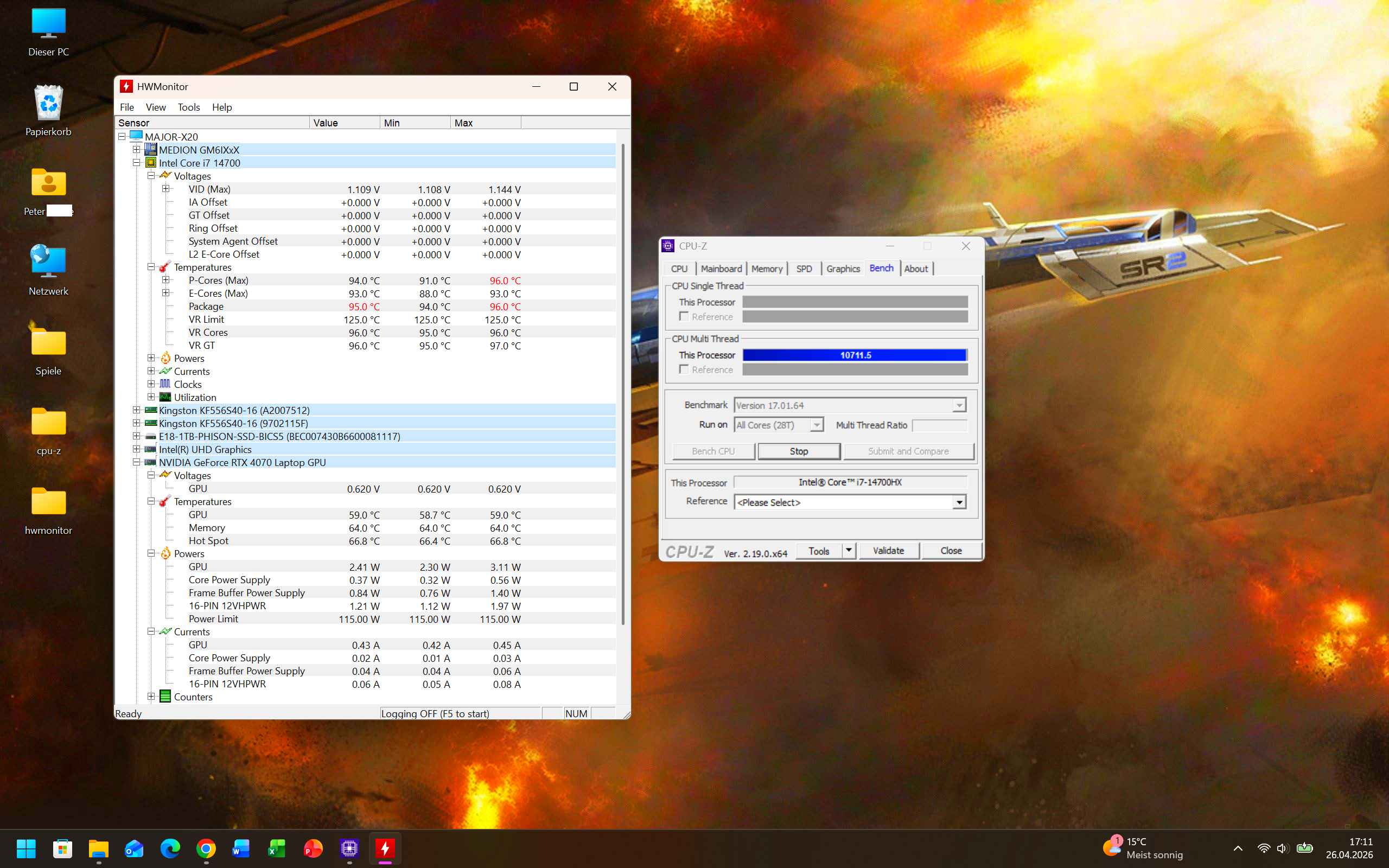Launch Google Chrome from the taskbar
The height and width of the screenshot is (868, 1389).
206,849
